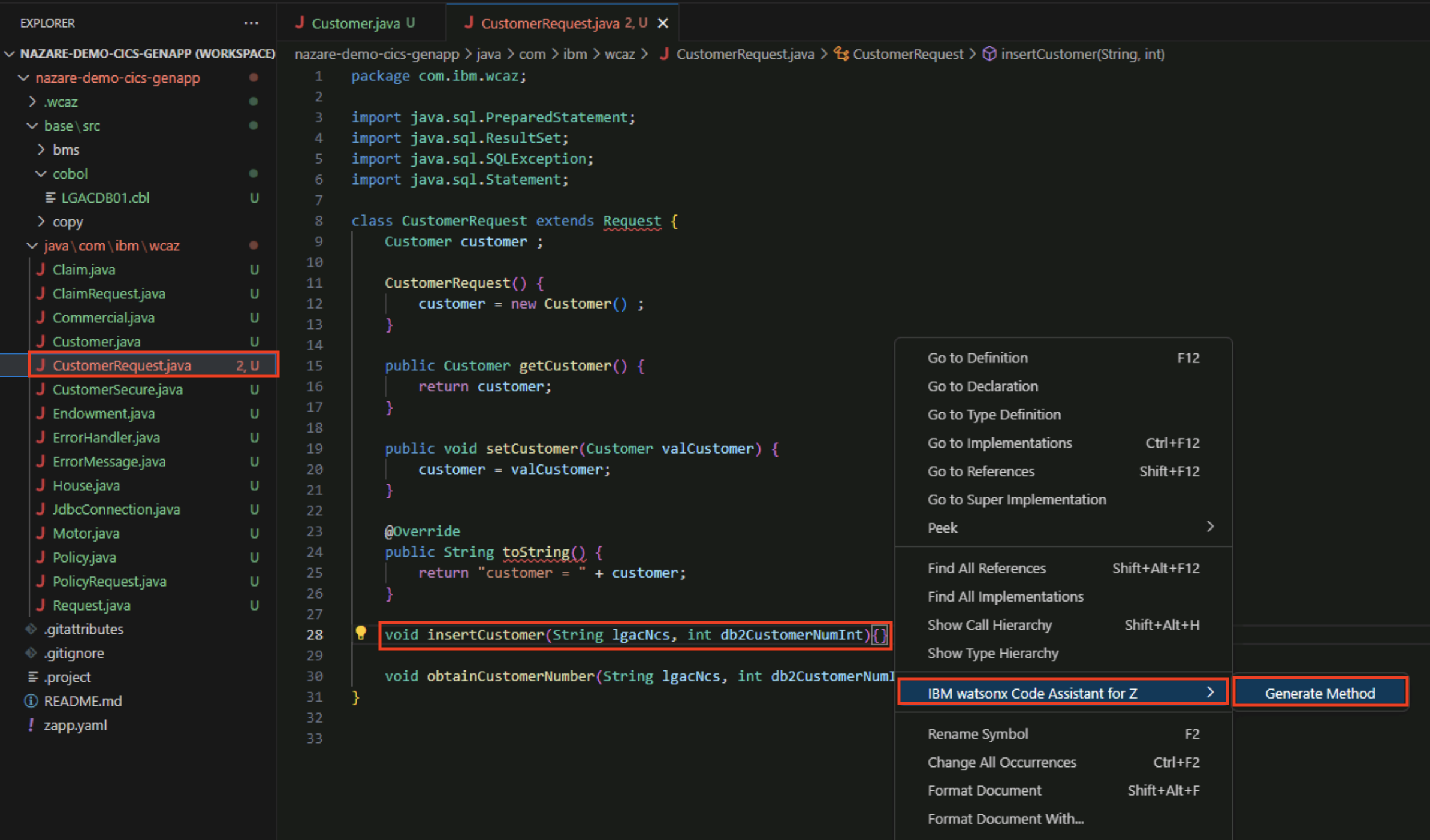Switch to the Customer.java tab
This screenshot has height=840, width=1430.
(355, 23)
